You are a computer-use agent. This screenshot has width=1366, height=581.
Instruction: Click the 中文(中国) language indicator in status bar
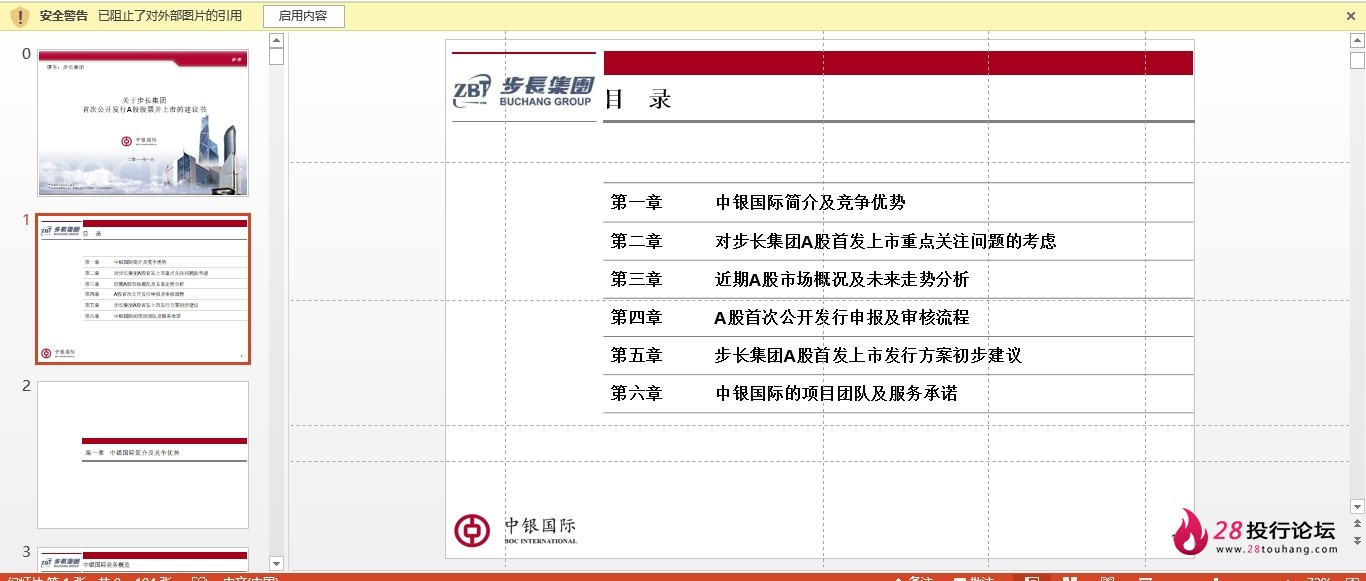click(x=250, y=578)
